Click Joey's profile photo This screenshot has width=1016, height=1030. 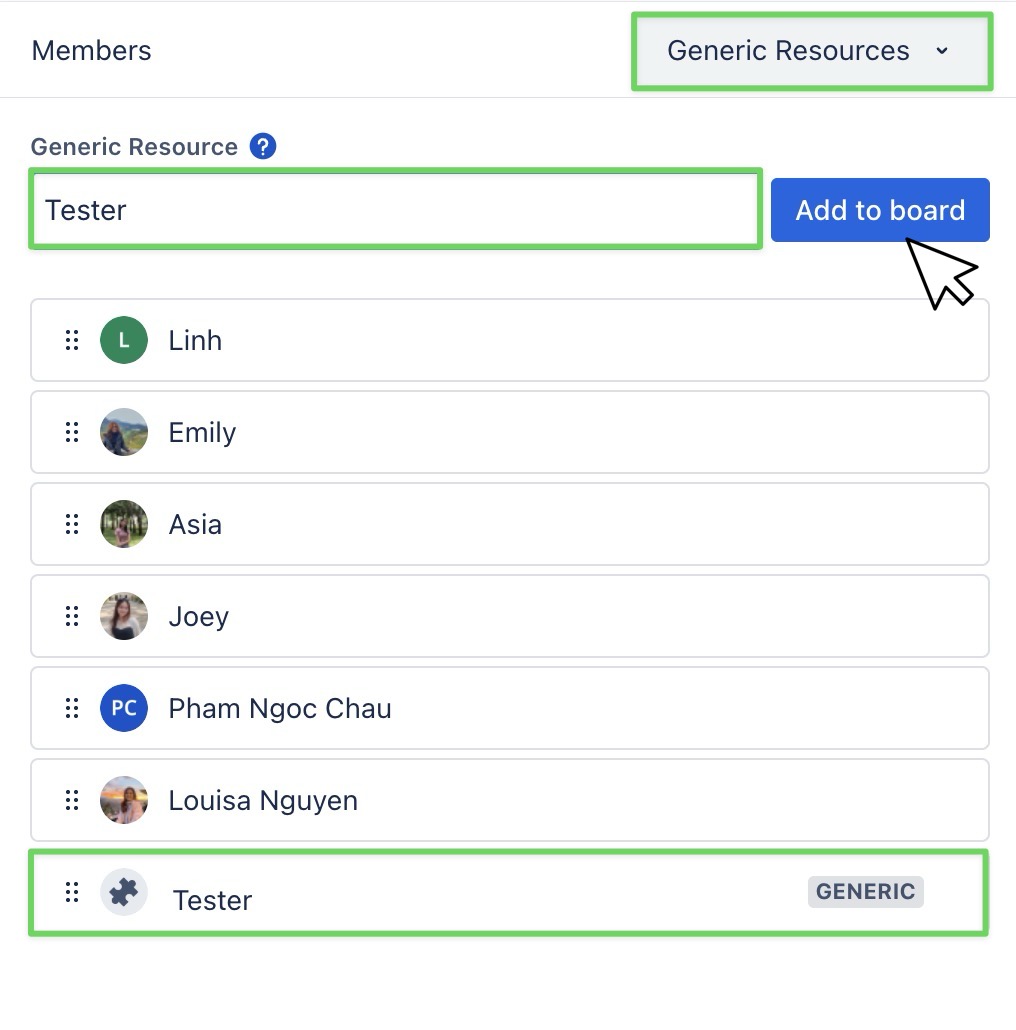coord(124,616)
